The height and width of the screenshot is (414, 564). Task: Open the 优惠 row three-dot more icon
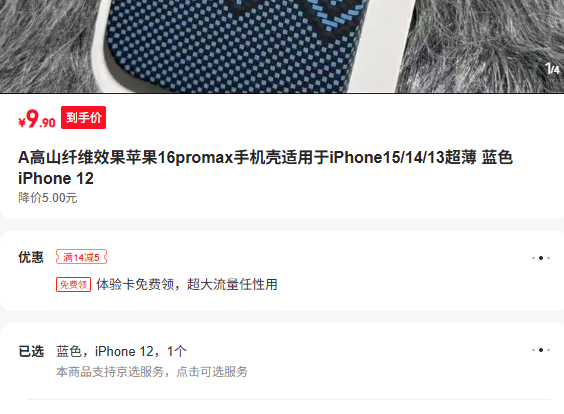coord(541,258)
